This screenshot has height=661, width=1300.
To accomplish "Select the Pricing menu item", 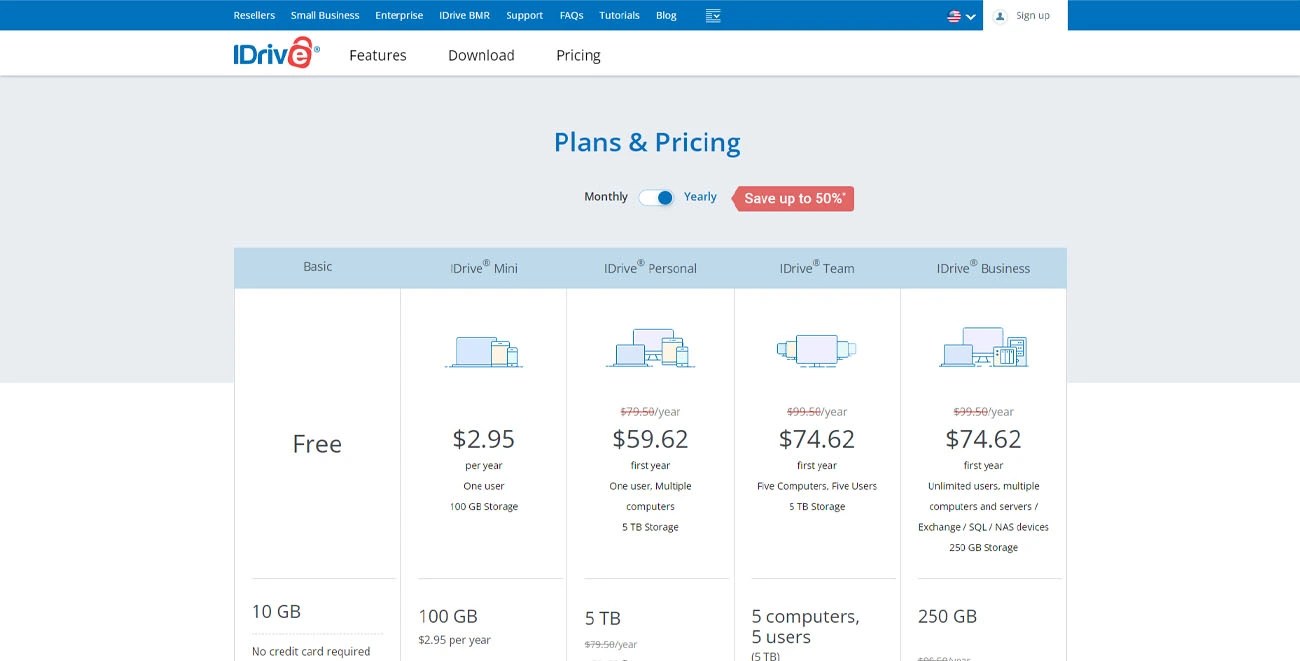I will tap(578, 55).
